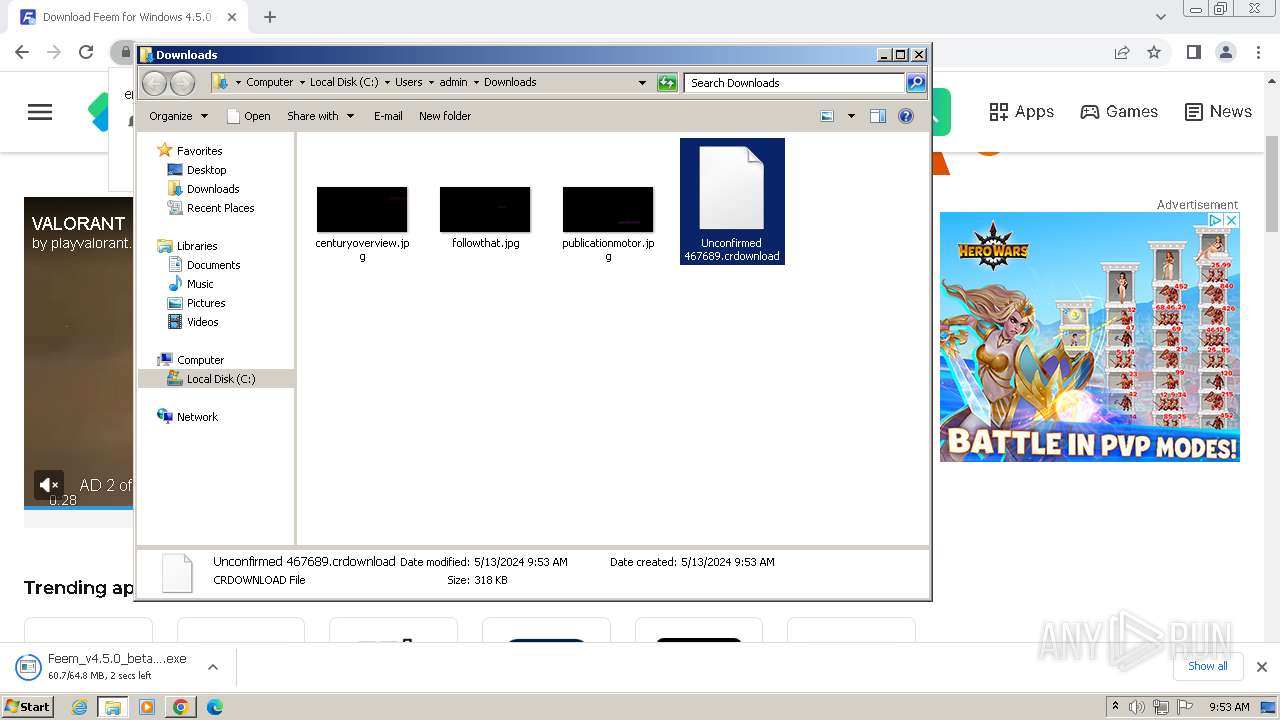Open Recent Places in navigation pane
Image resolution: width=1280 pixels, height=720 pixels.
(x=220, y=208)
